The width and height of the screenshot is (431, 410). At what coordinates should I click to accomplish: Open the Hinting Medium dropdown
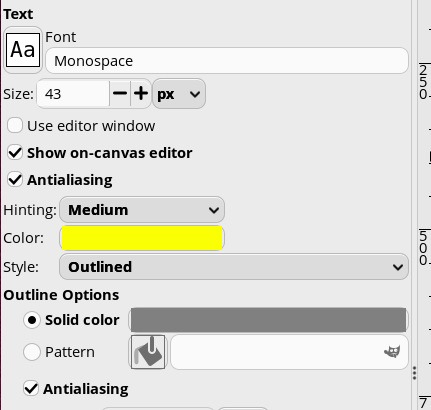(x=142, y=210)
